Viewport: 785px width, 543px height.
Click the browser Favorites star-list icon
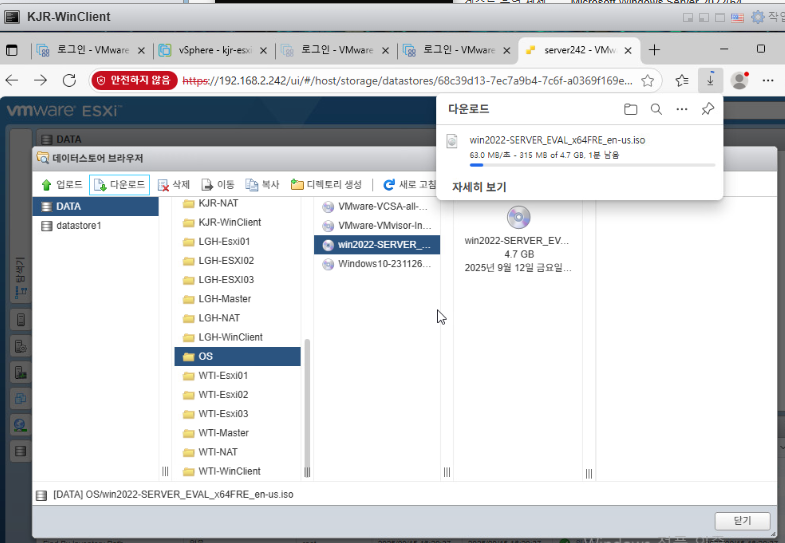coord(682,80)
